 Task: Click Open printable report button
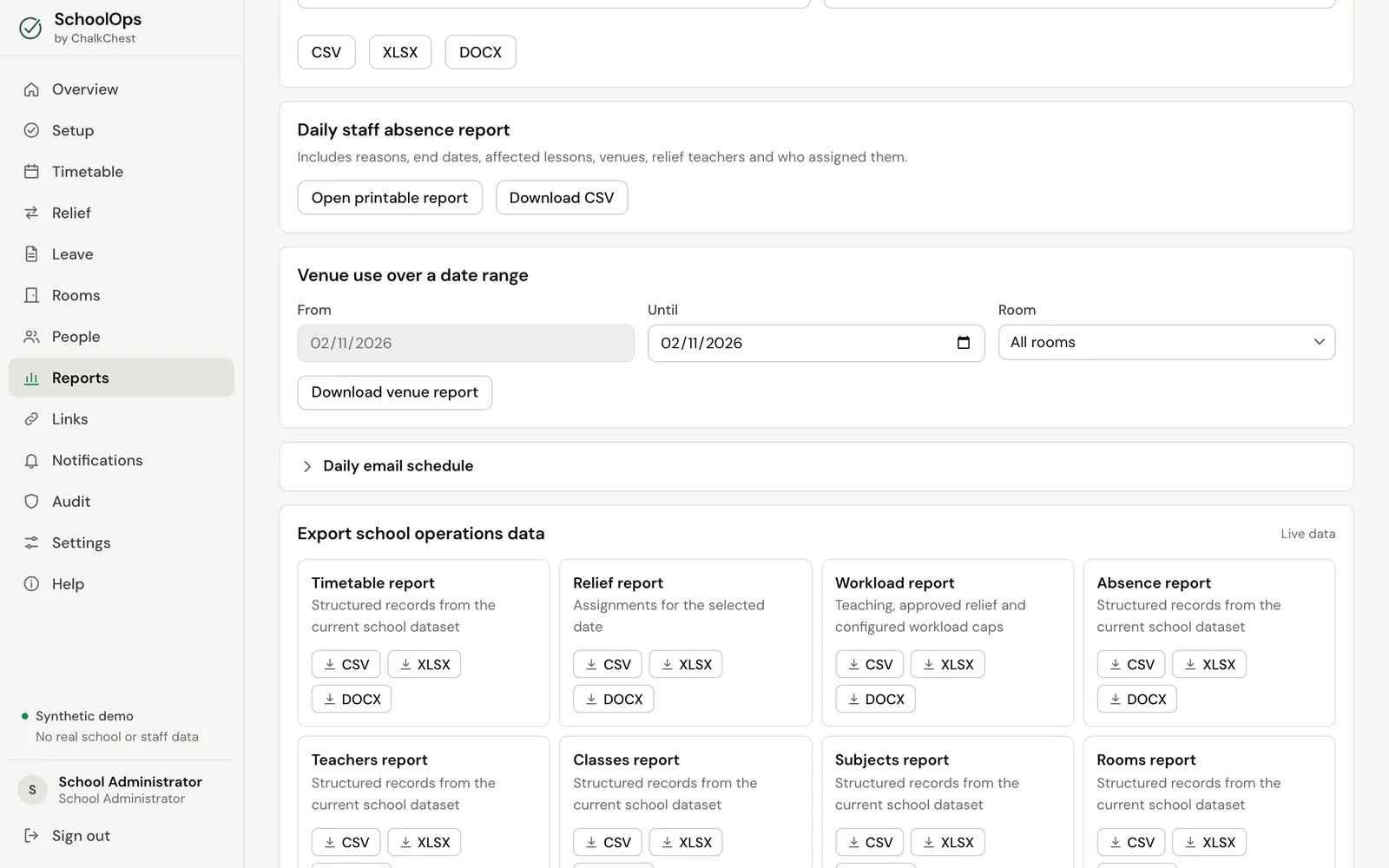[x=390, y=198]
